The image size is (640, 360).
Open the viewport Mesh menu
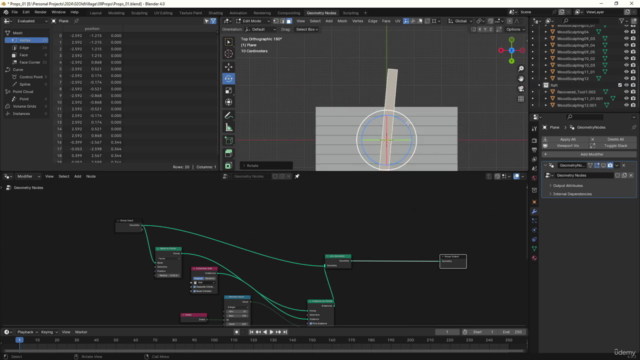point(342,21)
